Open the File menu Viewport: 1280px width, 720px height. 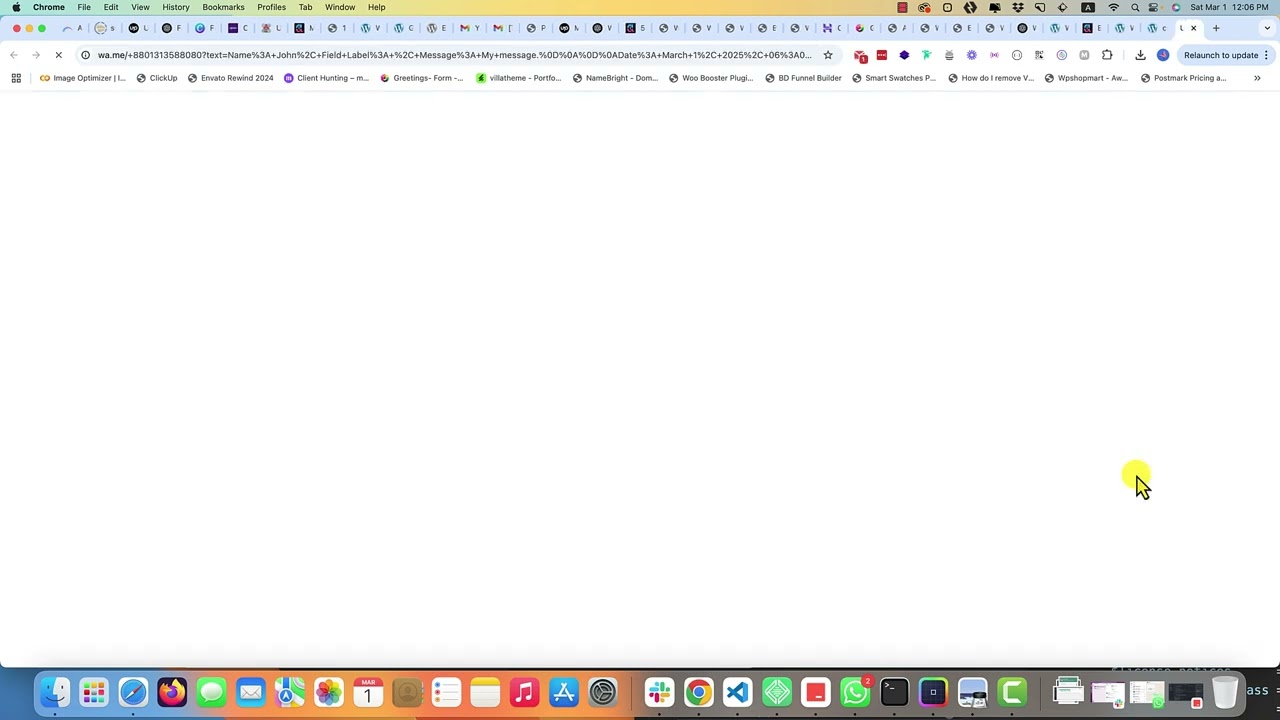[x=84, y=7]
